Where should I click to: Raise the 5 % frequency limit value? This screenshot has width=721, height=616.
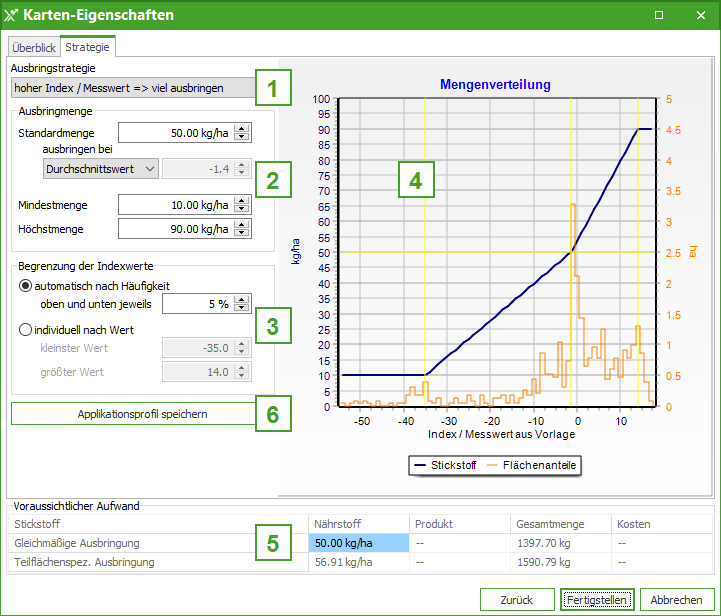tap(241, 299)
